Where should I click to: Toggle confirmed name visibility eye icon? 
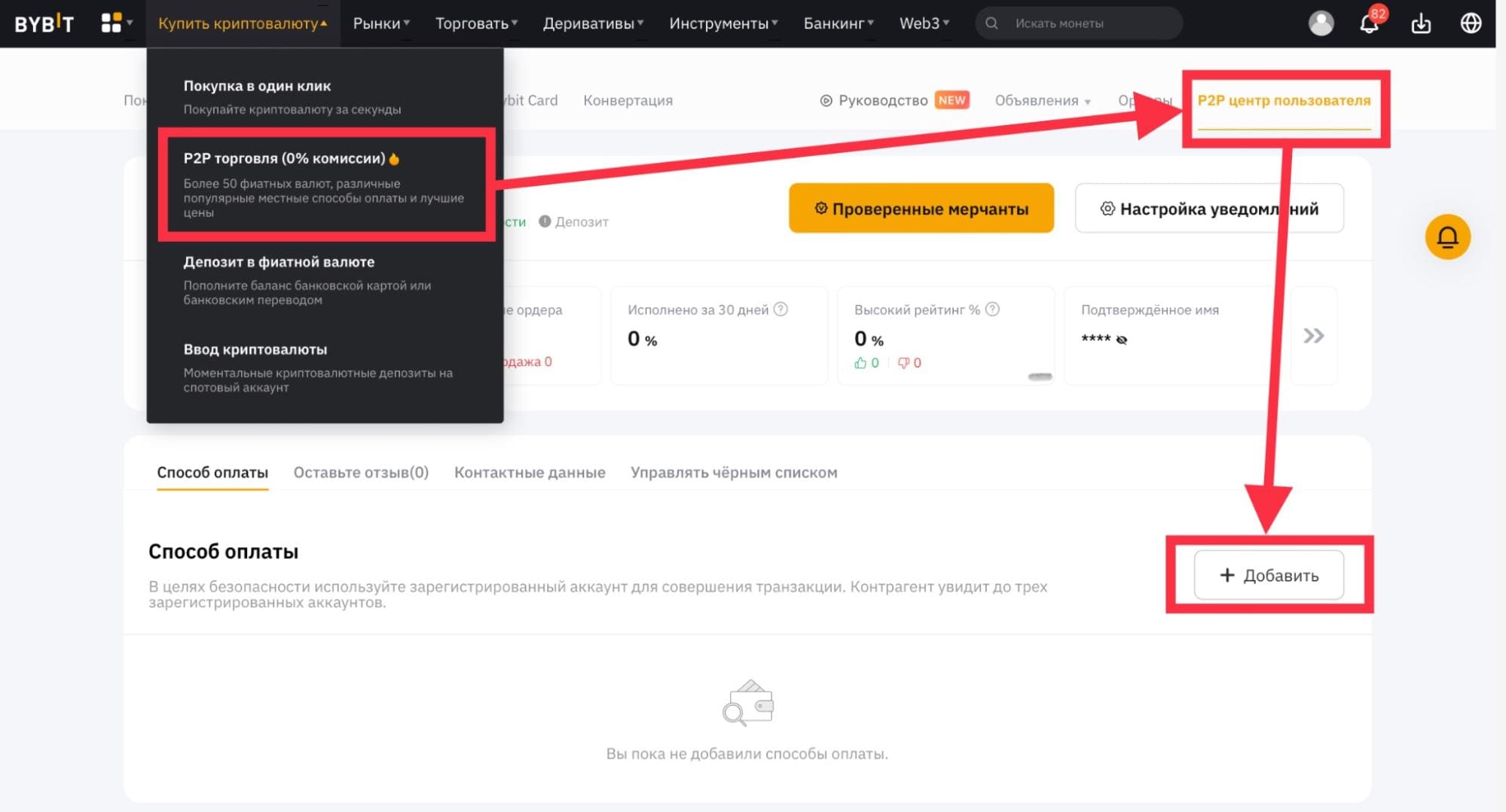click(x=1122, y=340)
